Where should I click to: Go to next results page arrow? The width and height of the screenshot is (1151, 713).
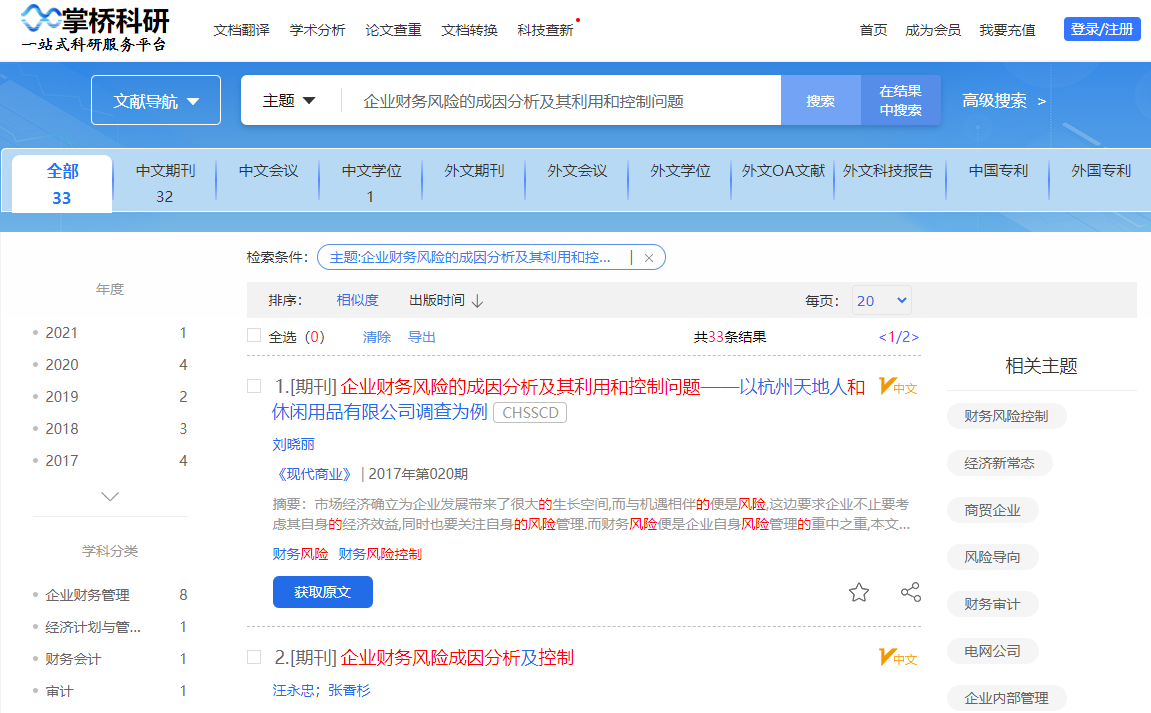click(915, 337)
